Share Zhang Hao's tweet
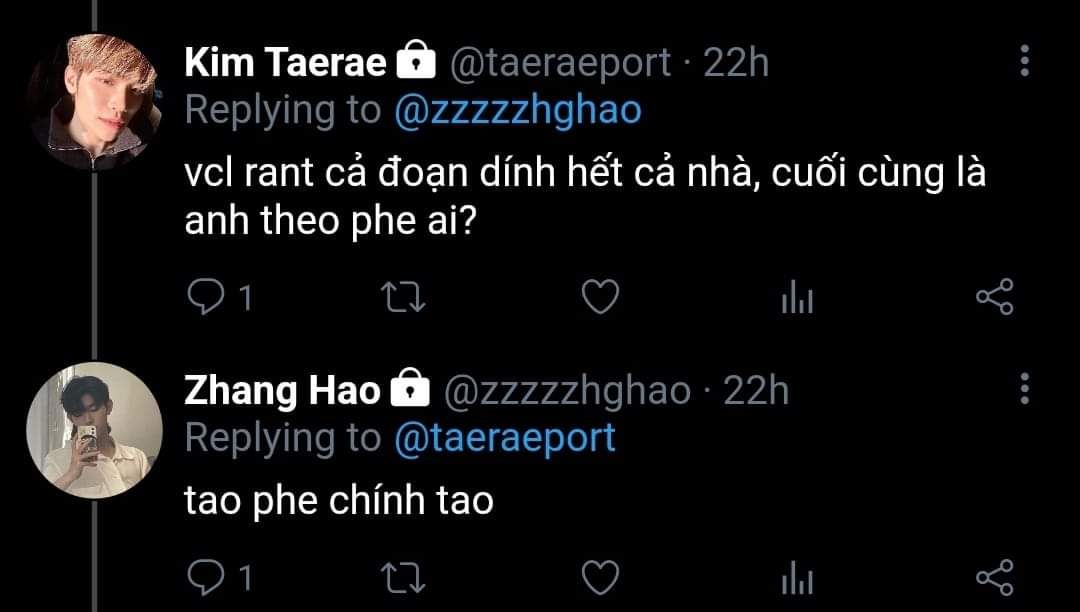The width and height of the screenshot is (1080, 612). pyautogui.click(x=995, y=578)
